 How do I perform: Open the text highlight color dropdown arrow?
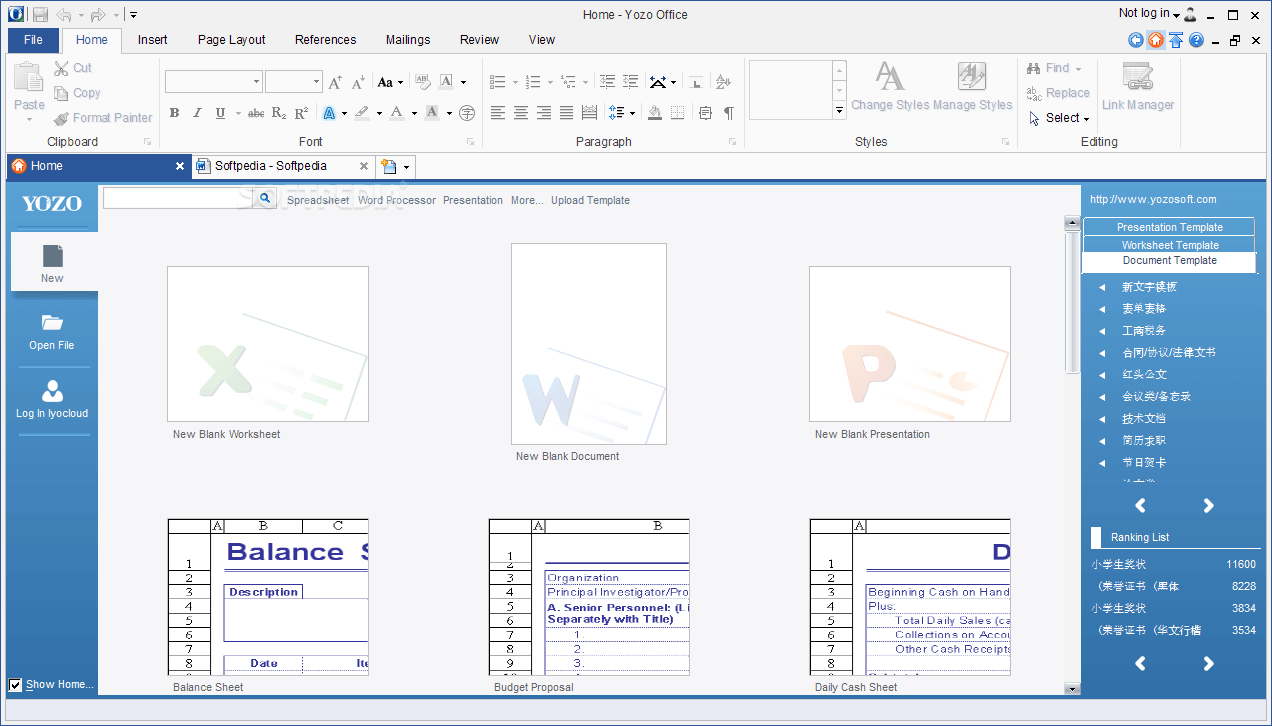(x=379, y=113)
